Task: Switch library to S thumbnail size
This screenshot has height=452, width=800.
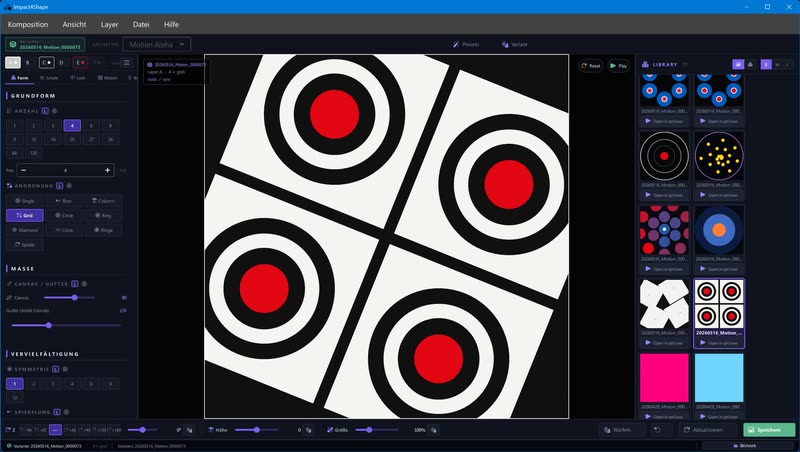Action: point(766,65)
